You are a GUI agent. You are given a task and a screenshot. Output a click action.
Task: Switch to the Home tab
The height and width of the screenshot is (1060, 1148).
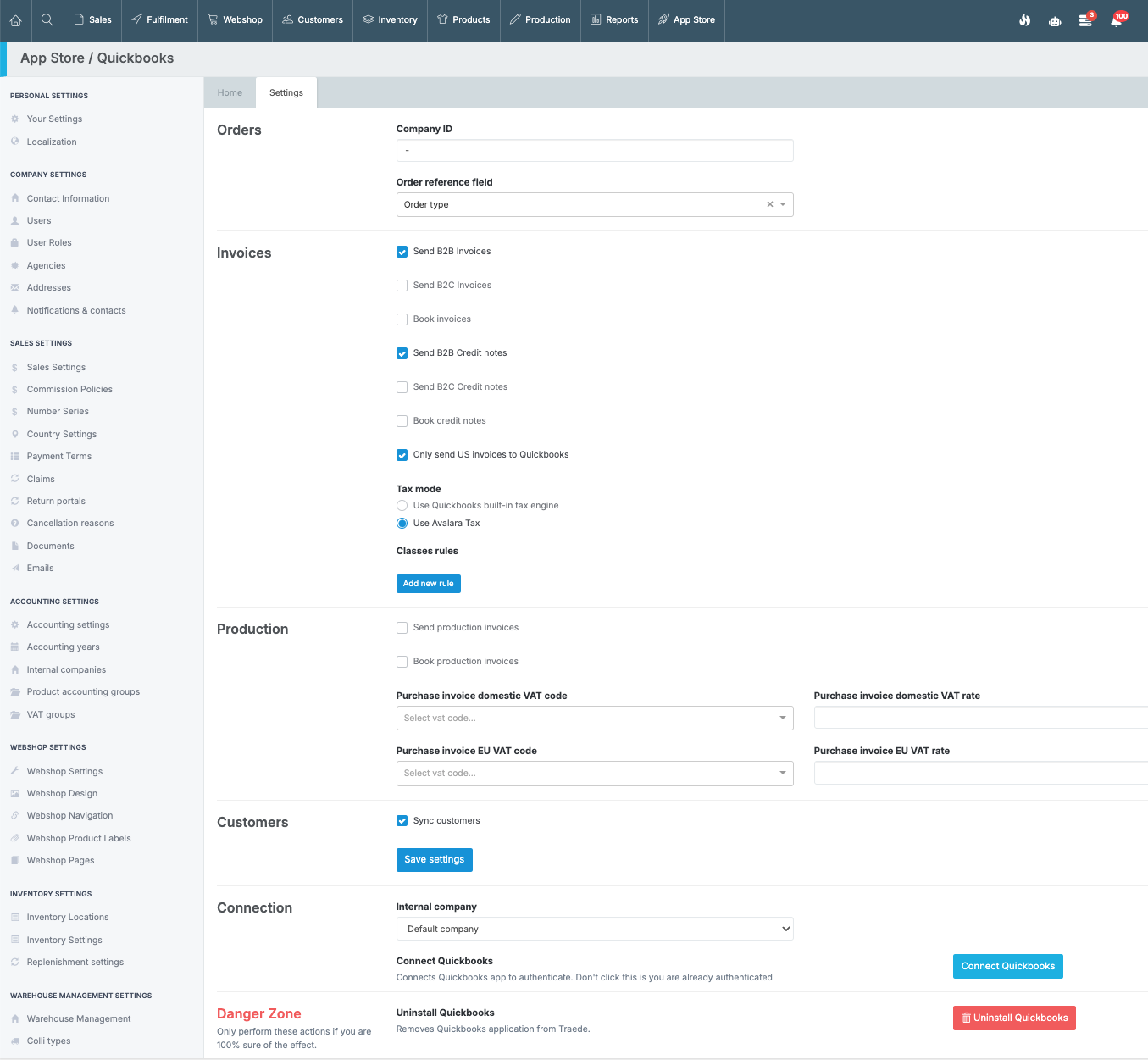click(230, 93)
